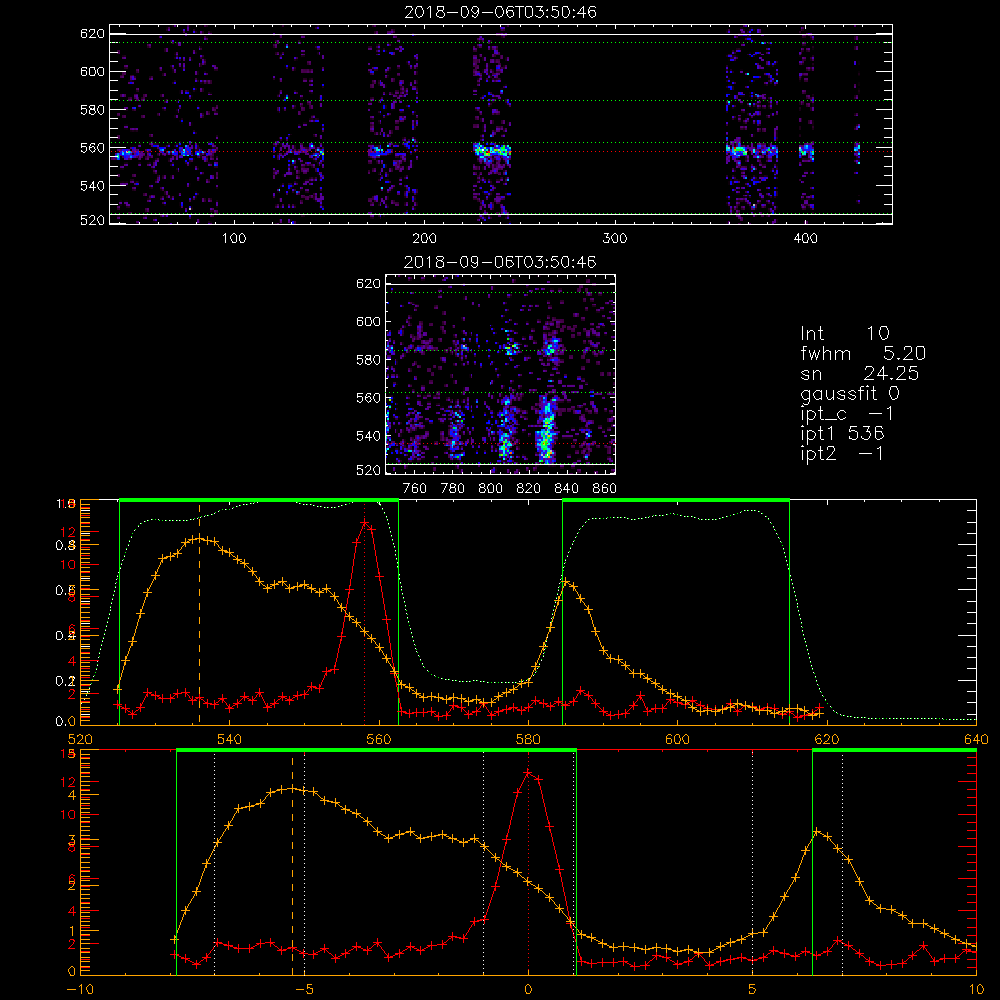Click second orange peak near 585 in upper profile plot
Image resolution: width=1000 pixels, height=1000 pixels.
pos(566,581)
